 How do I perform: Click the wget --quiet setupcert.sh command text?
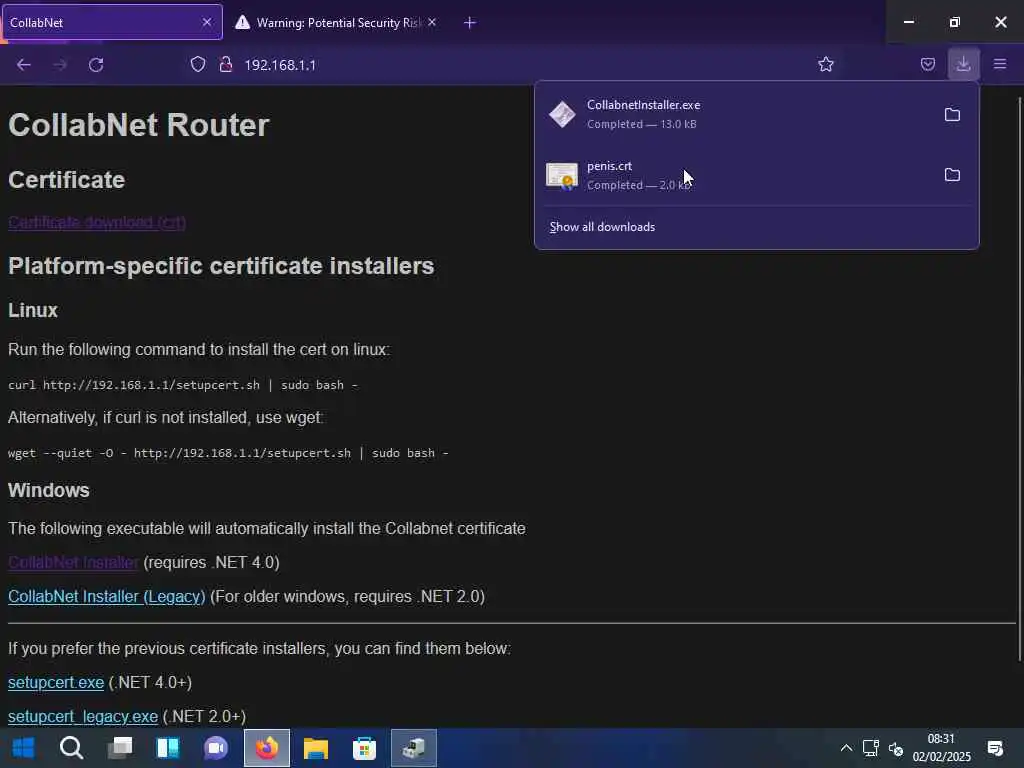pyautogui.click(x=228, y=453)
